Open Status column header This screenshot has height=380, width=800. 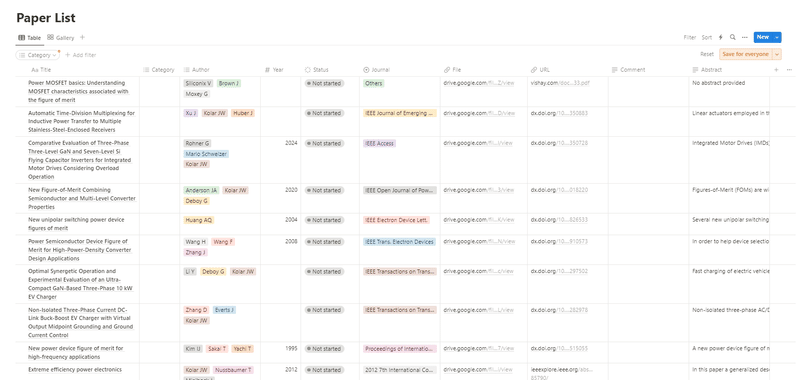click(316, 70)
